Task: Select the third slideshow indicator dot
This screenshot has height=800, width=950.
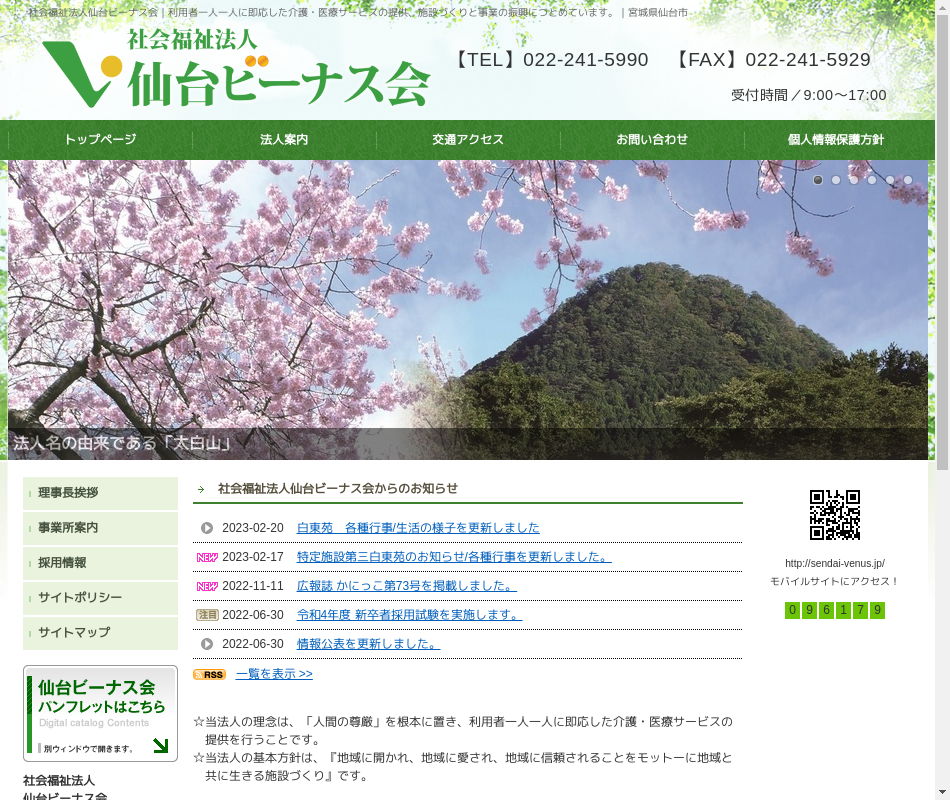Action: click(x=854, y=180)
